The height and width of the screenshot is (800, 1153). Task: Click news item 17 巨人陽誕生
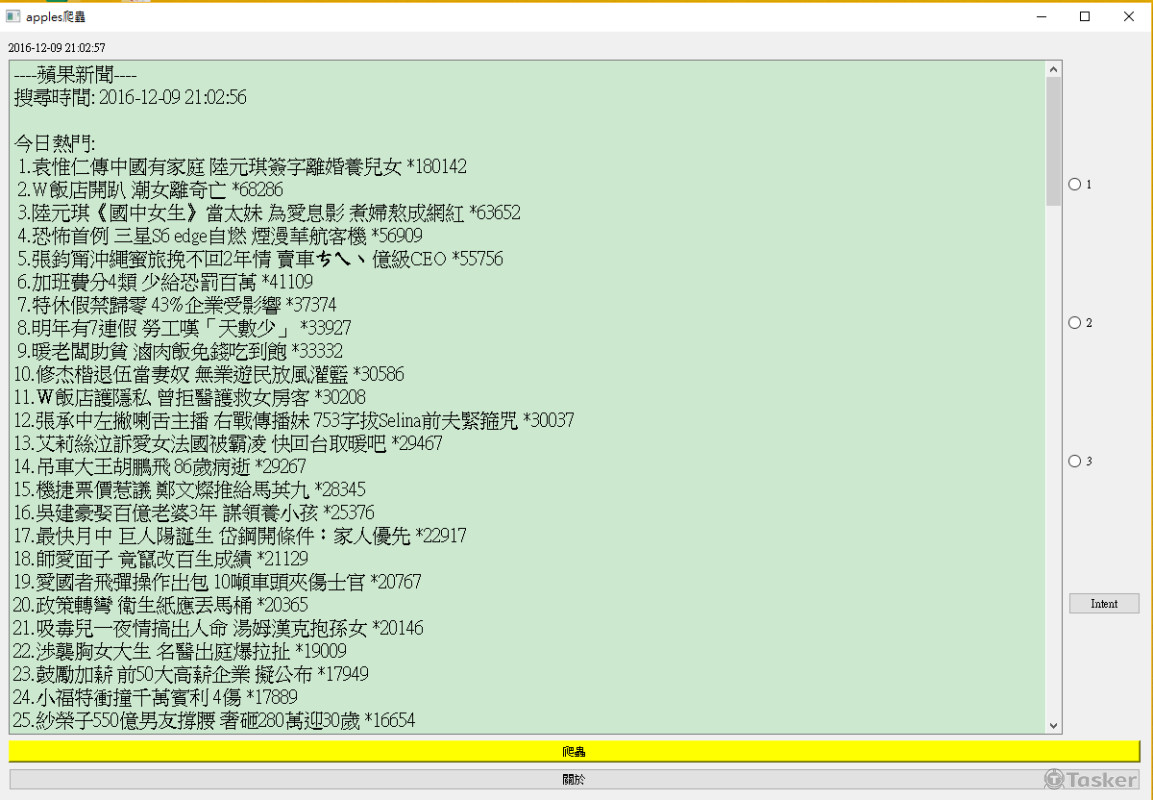coord(240,536)
